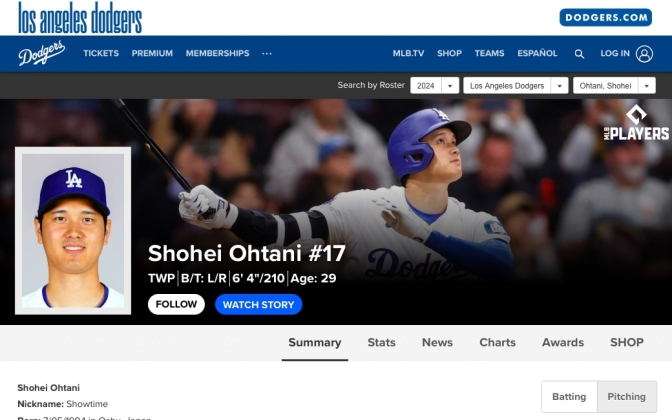
Task: Toggle to Pitching stats
Action: pyautogui.click(x=627, y=396)
